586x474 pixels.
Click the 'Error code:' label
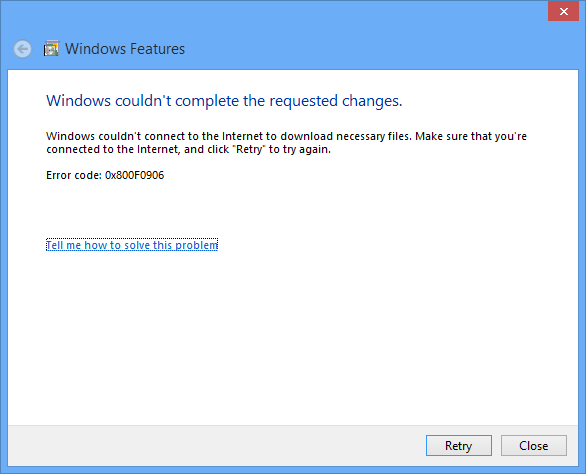click(x=74, y=175)
